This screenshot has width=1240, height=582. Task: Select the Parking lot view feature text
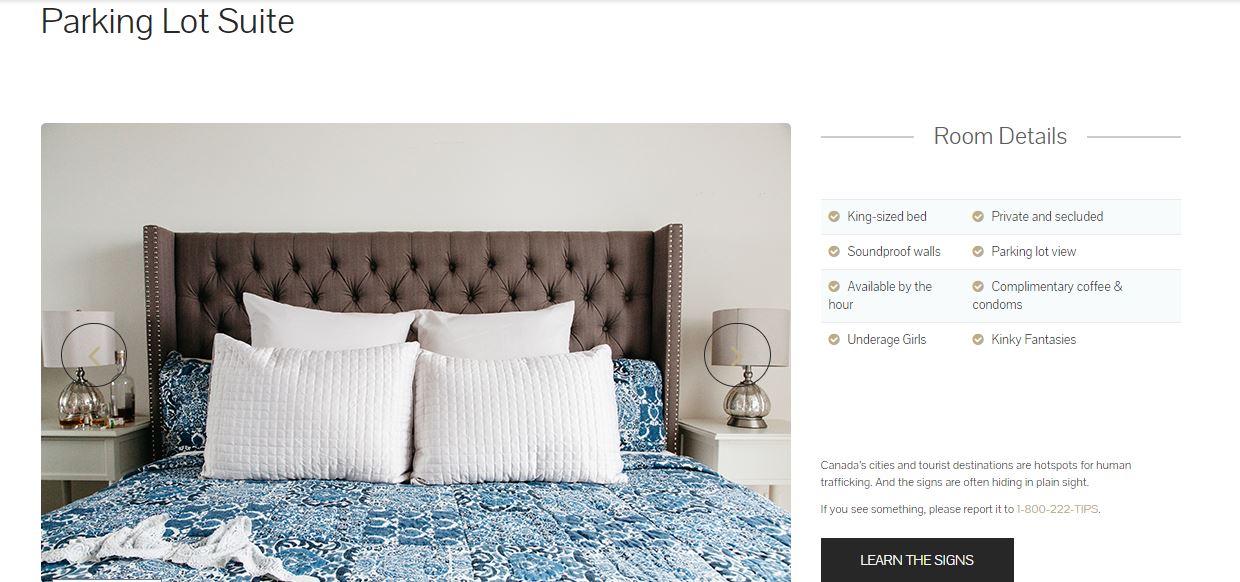click(1034, 251)
